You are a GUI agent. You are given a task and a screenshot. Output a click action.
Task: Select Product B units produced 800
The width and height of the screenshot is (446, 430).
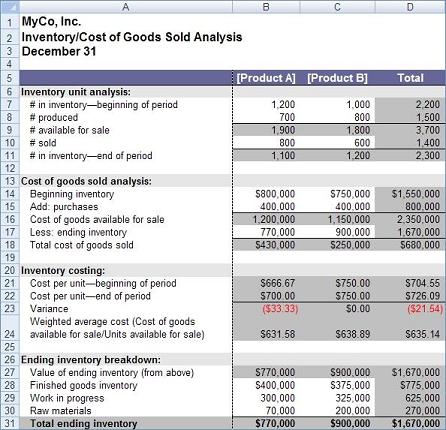(x=337, y=117)
